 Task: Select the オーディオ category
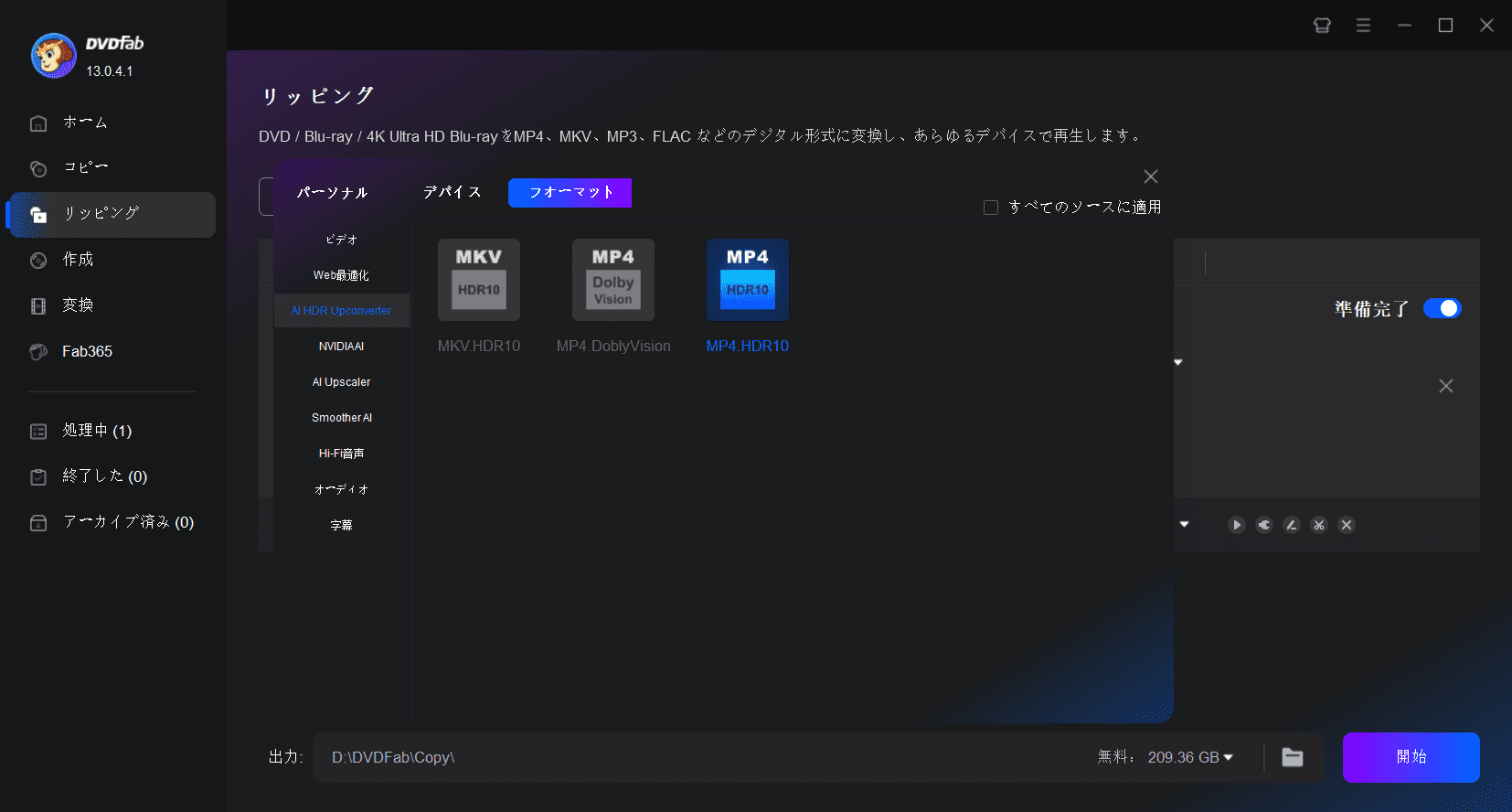tap(341, 489)
